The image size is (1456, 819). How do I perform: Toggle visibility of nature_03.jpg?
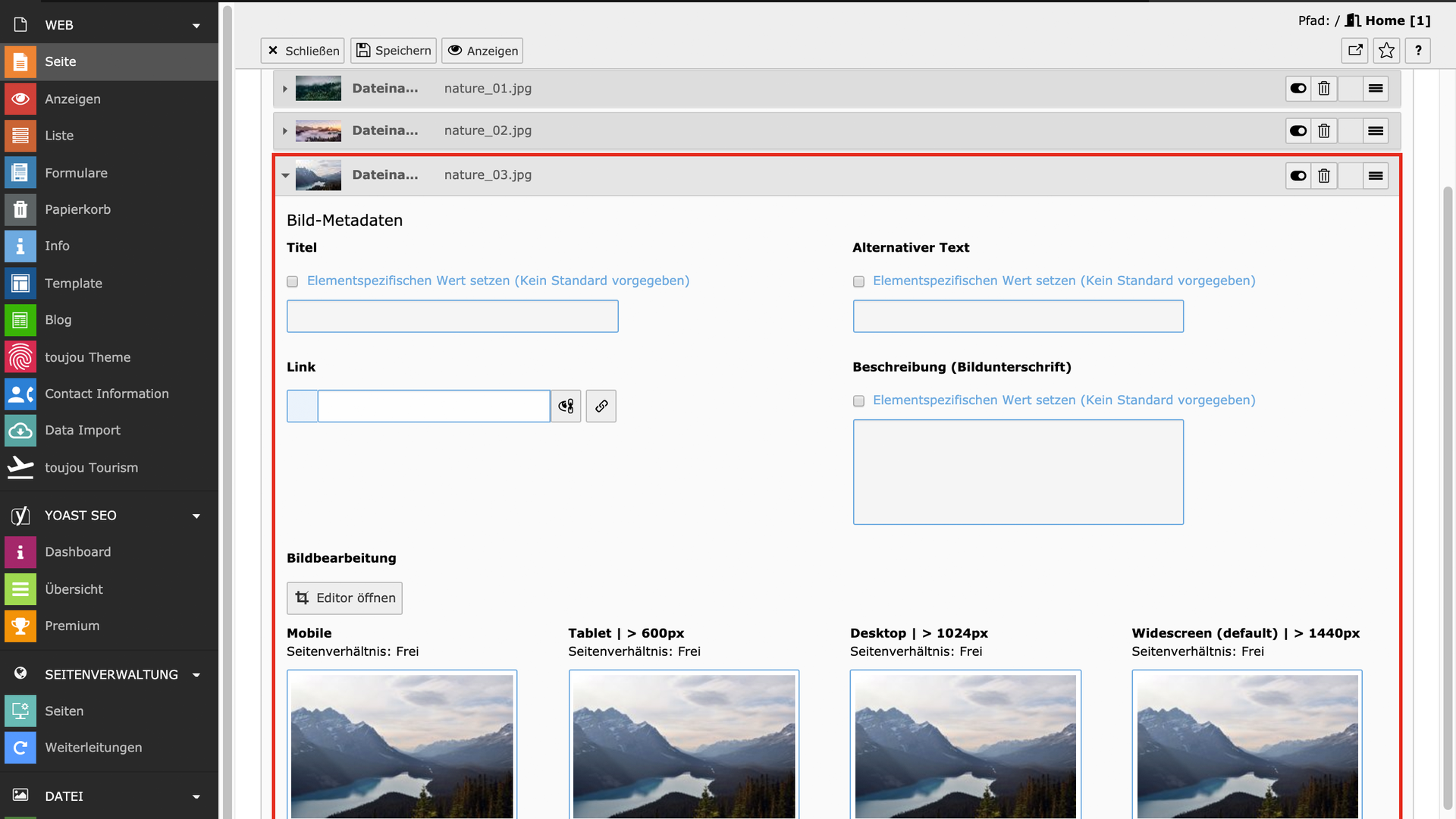(x=1298, y=176)
